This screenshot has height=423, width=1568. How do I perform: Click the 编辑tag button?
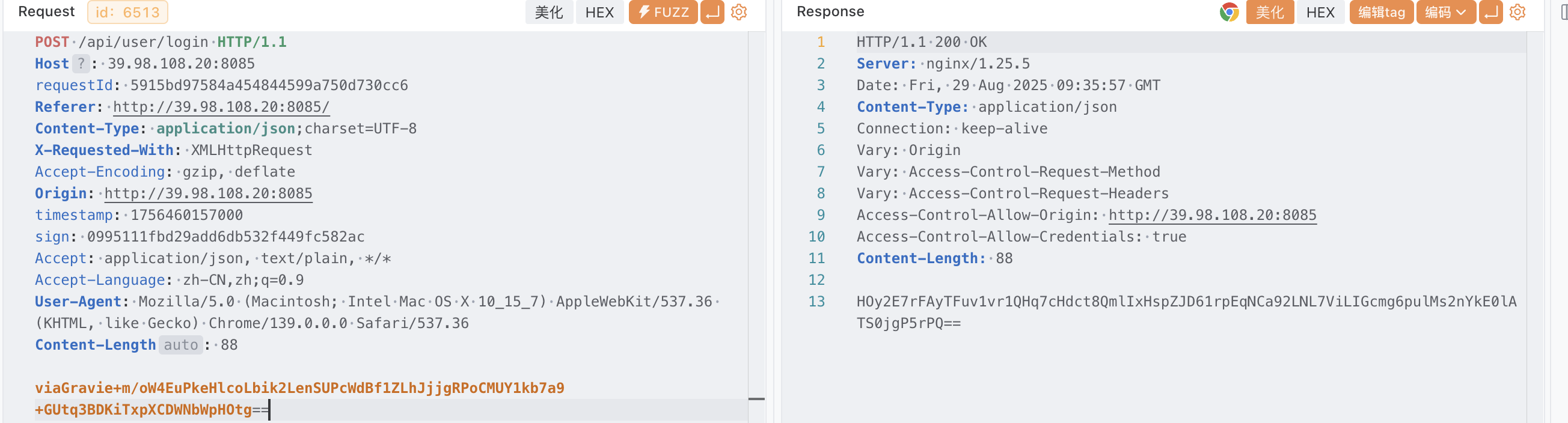click(x=1381, y=12)
